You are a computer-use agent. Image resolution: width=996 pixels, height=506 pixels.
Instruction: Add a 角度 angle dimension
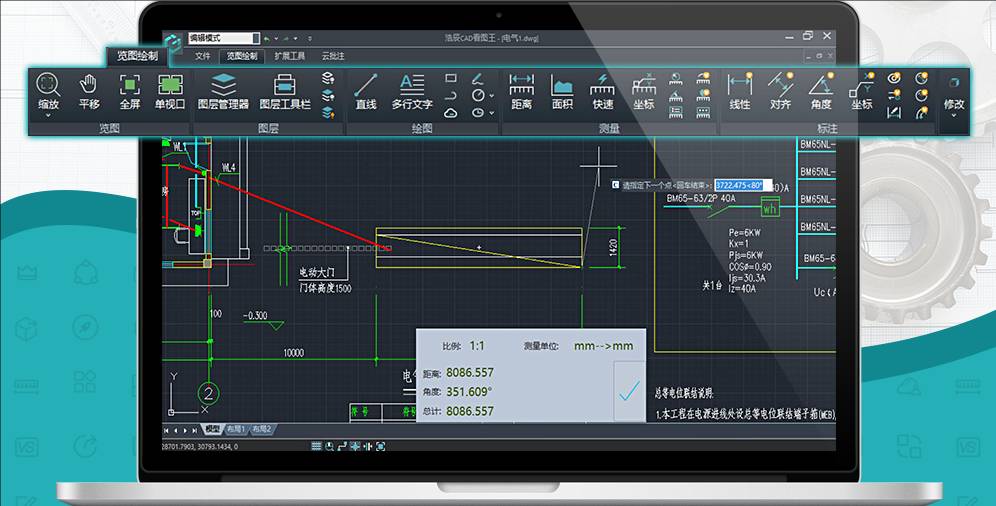pos(821,91)
